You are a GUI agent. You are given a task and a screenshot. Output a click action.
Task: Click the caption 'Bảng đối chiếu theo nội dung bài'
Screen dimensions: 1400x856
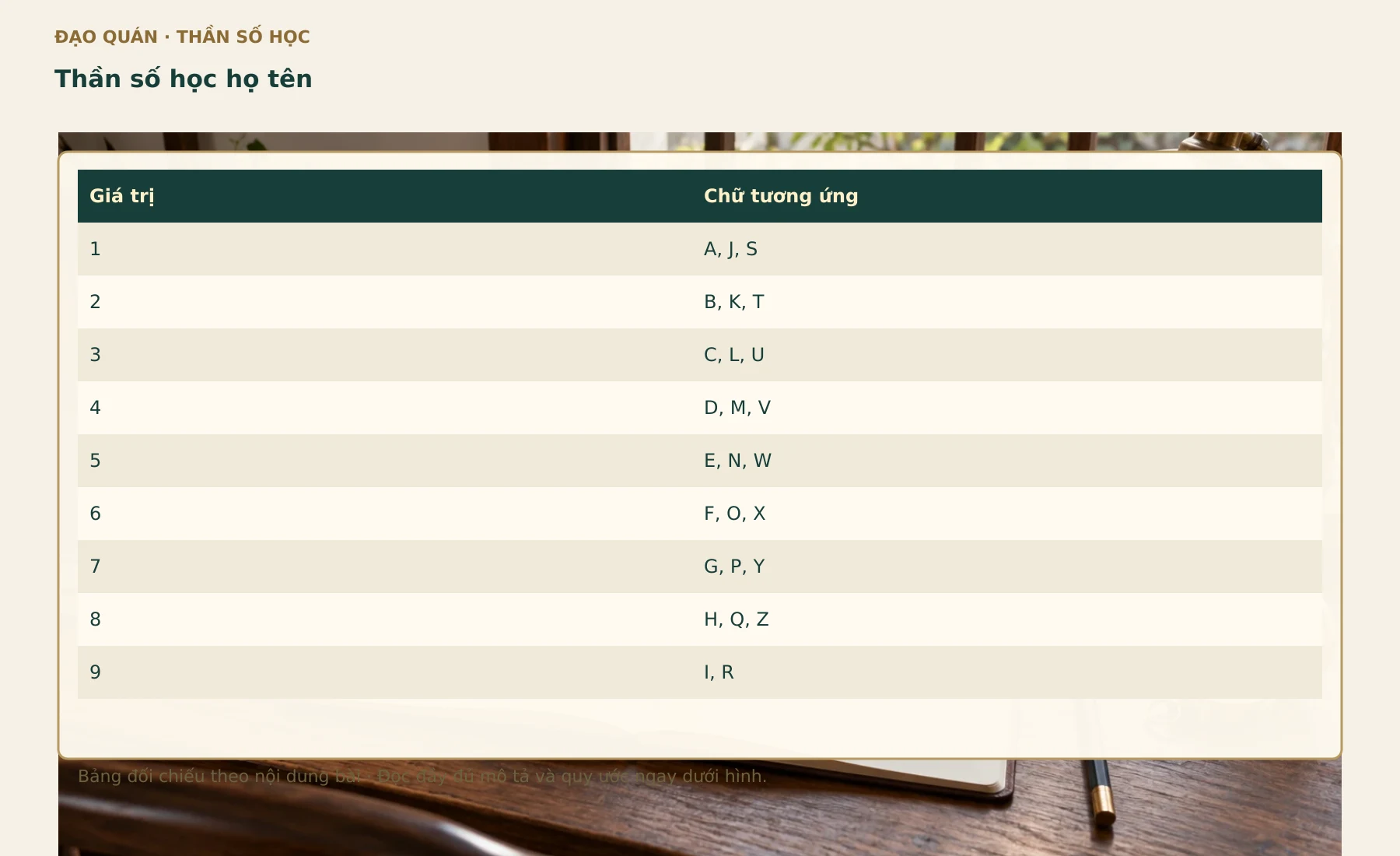pyautogui.click(x=219, y=777)
